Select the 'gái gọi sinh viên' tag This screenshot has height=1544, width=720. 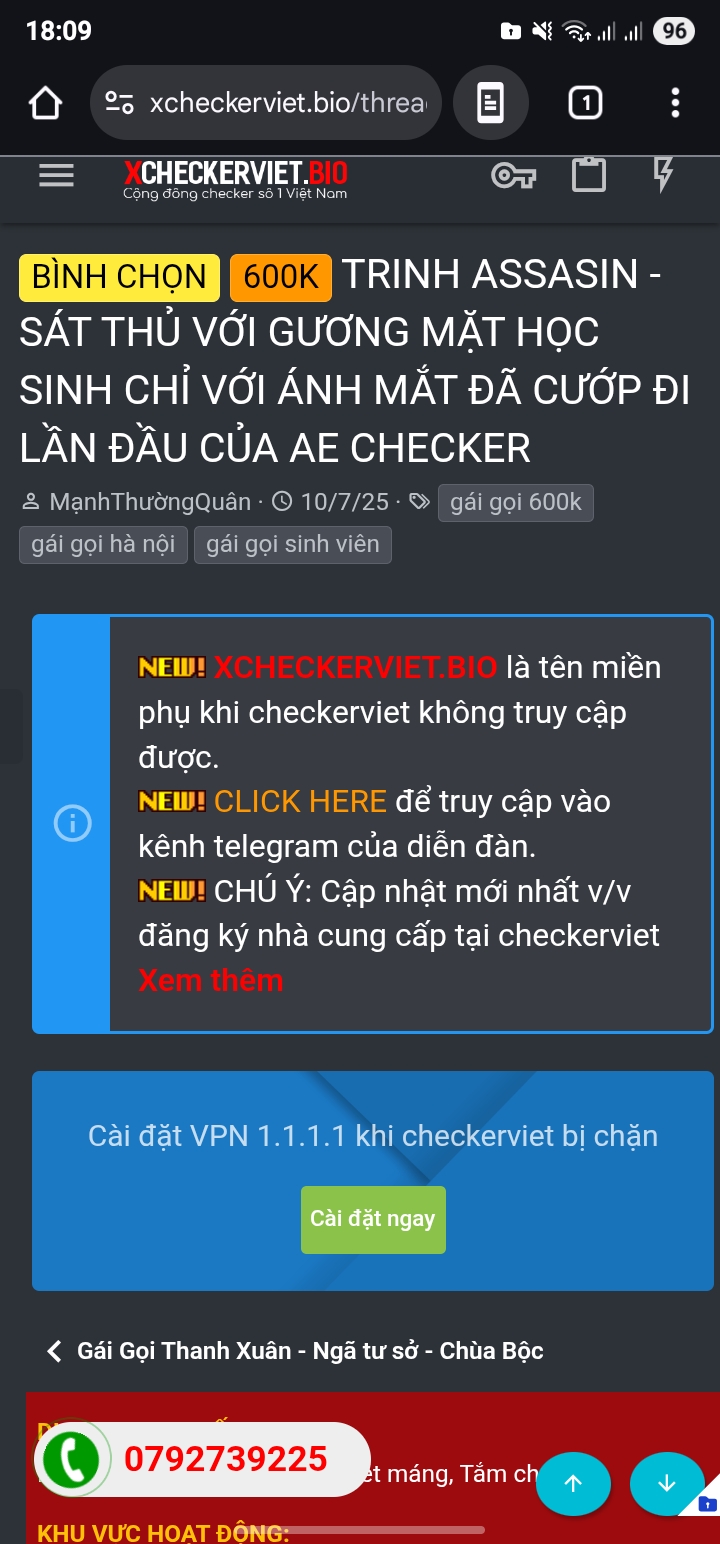tap(293, 544)
